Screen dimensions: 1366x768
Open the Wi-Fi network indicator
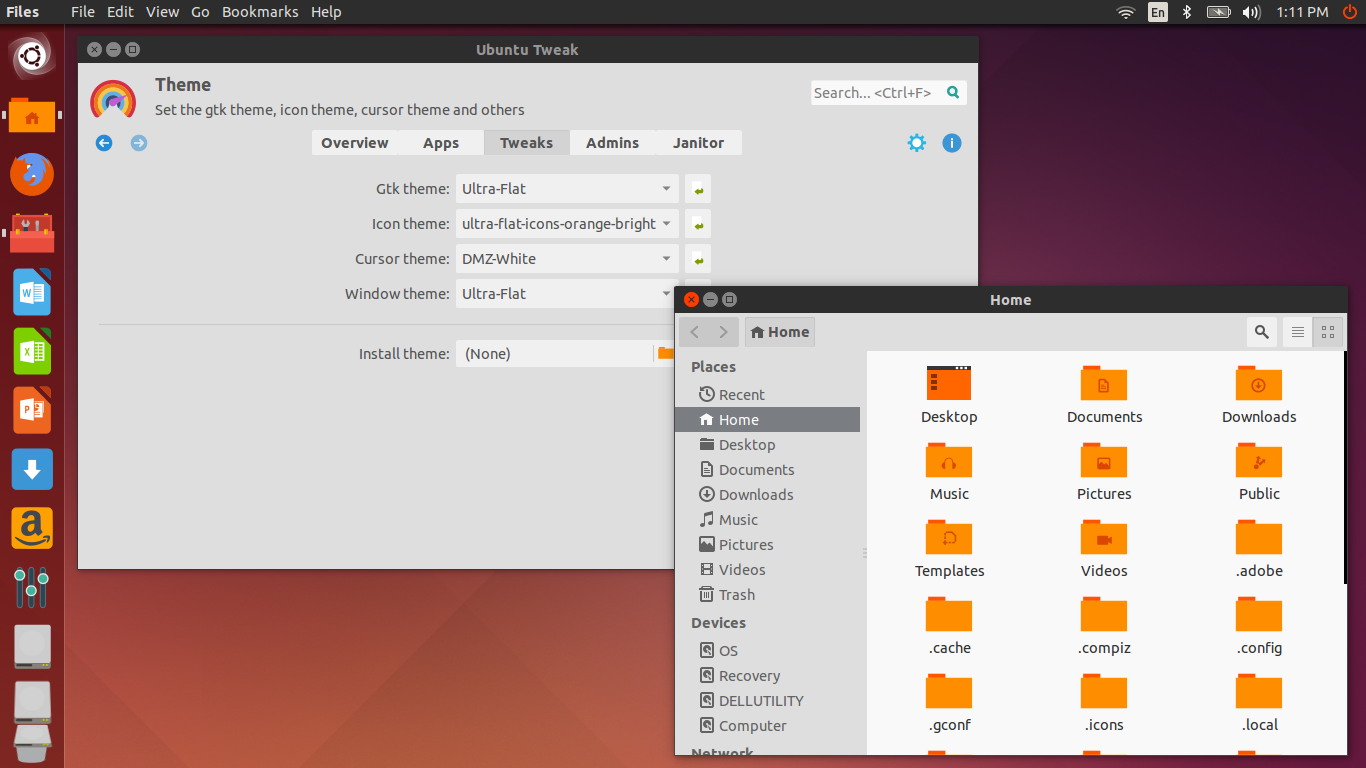point(1126,12)
